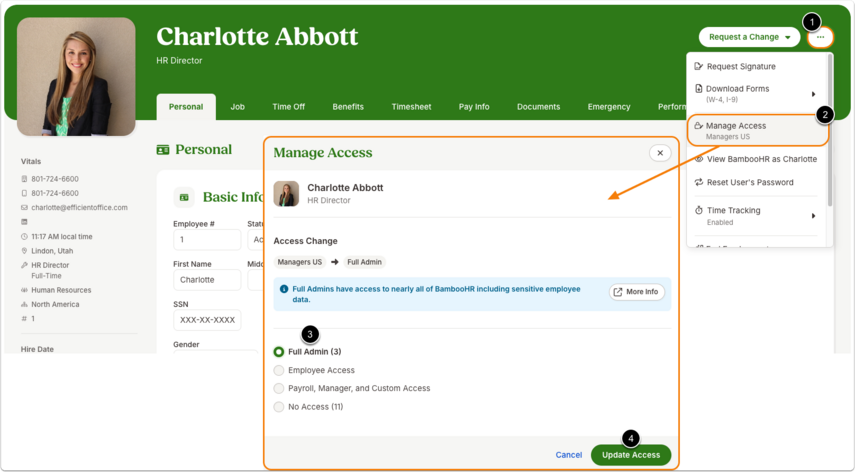The width and height of the screenshot is (855, 472).
Task: Click the division icon beside North America
Action: point(24,304)
